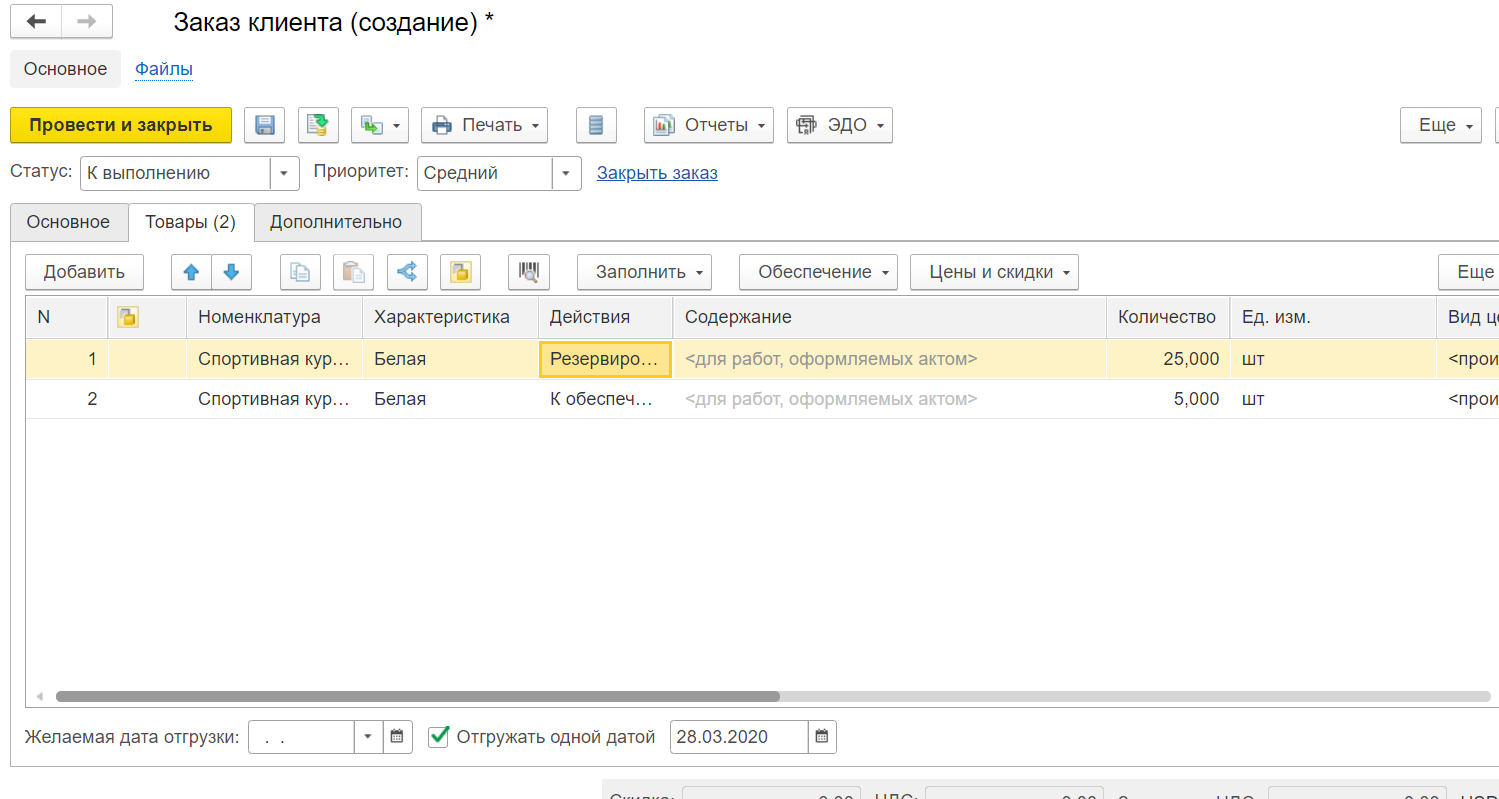
Task: Open the document structure list icon
Action: coord(596,125)
